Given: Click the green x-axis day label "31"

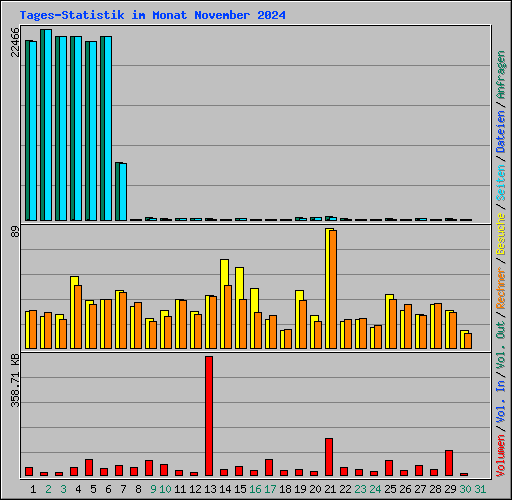Looking at the screenshot, I should tap(480, 489).
